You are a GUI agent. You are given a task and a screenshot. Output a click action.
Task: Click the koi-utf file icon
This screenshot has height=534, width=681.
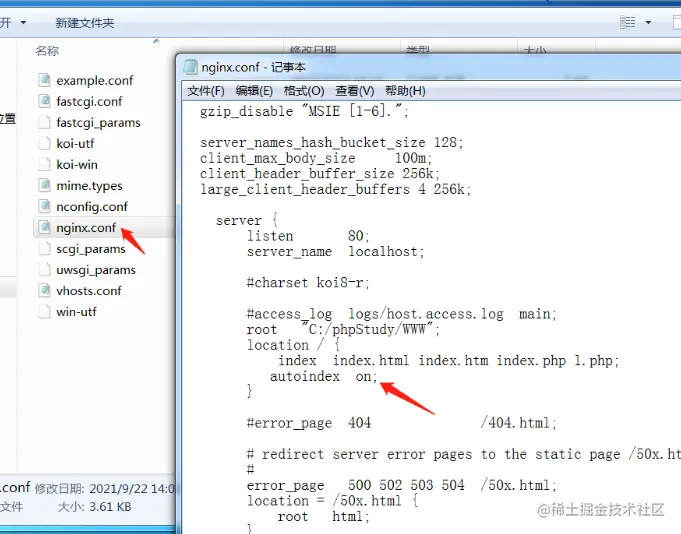(x=44, y=143)
